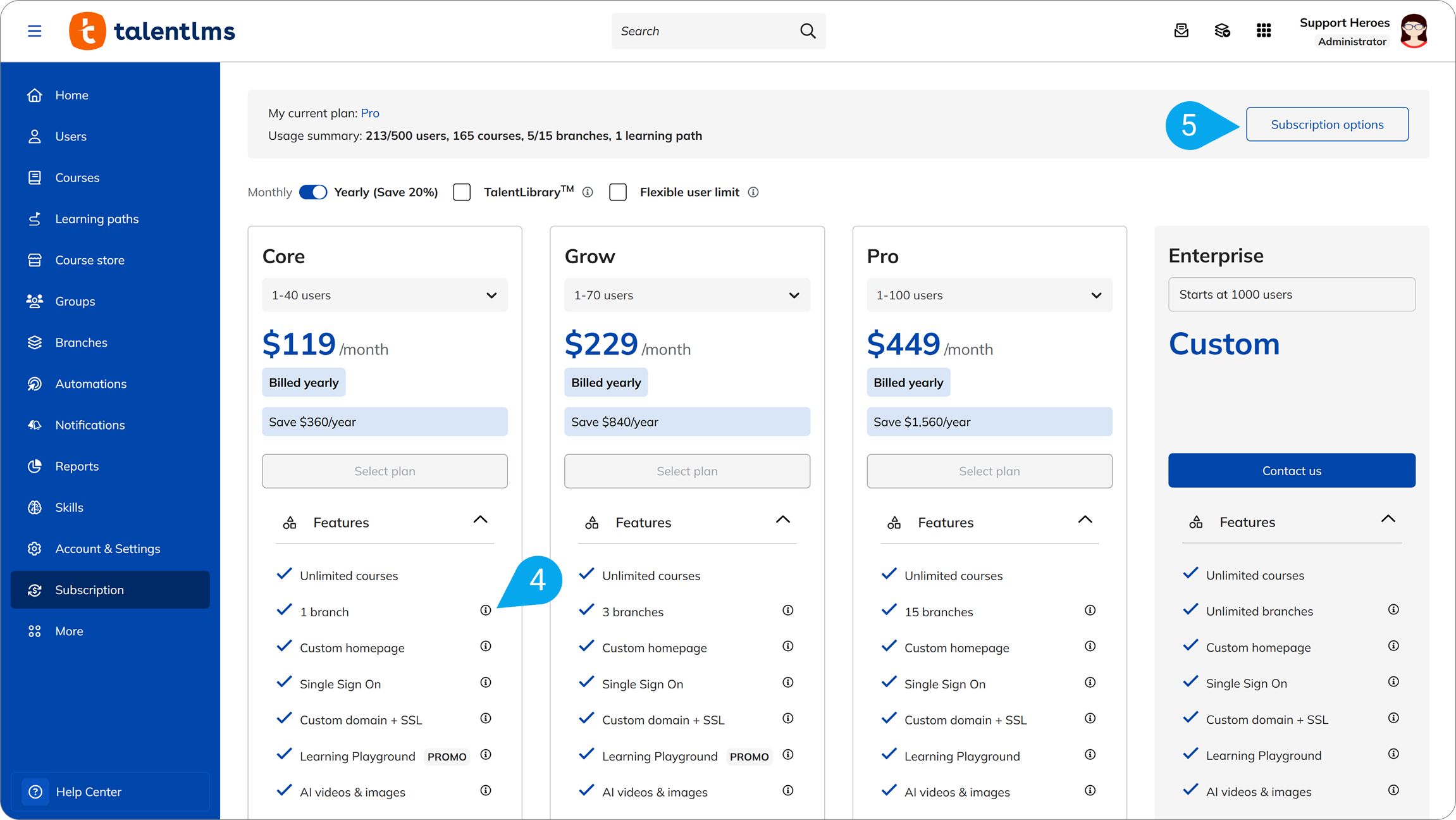
Task: Open Users in the sidebar
Action: 110,136
